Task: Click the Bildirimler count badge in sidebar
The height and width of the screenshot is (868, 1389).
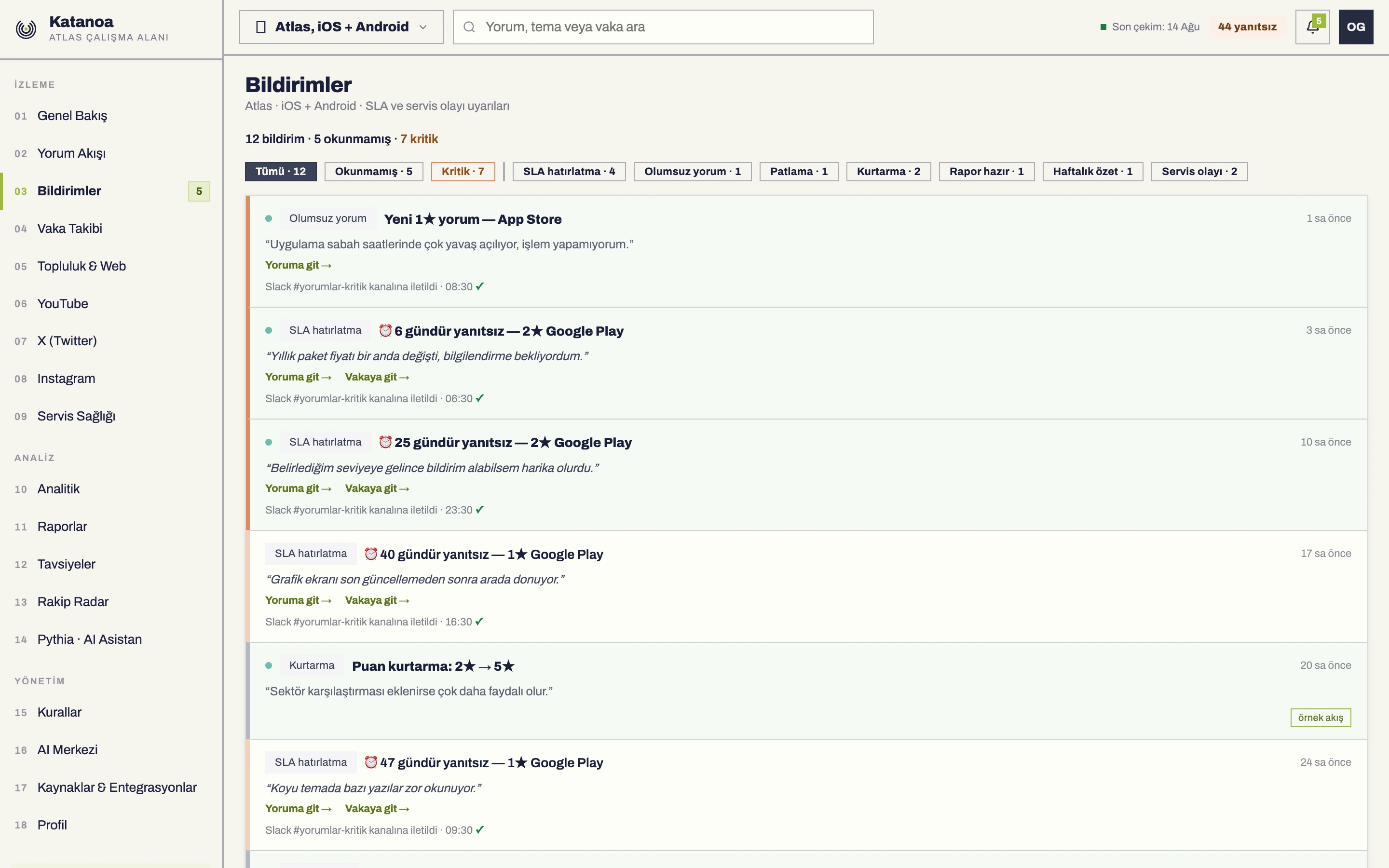Action: click(199, 191)
